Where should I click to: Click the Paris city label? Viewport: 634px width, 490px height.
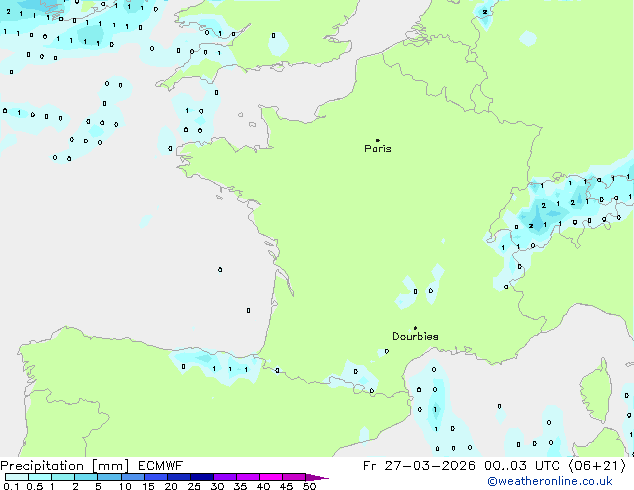click(378, 148)
